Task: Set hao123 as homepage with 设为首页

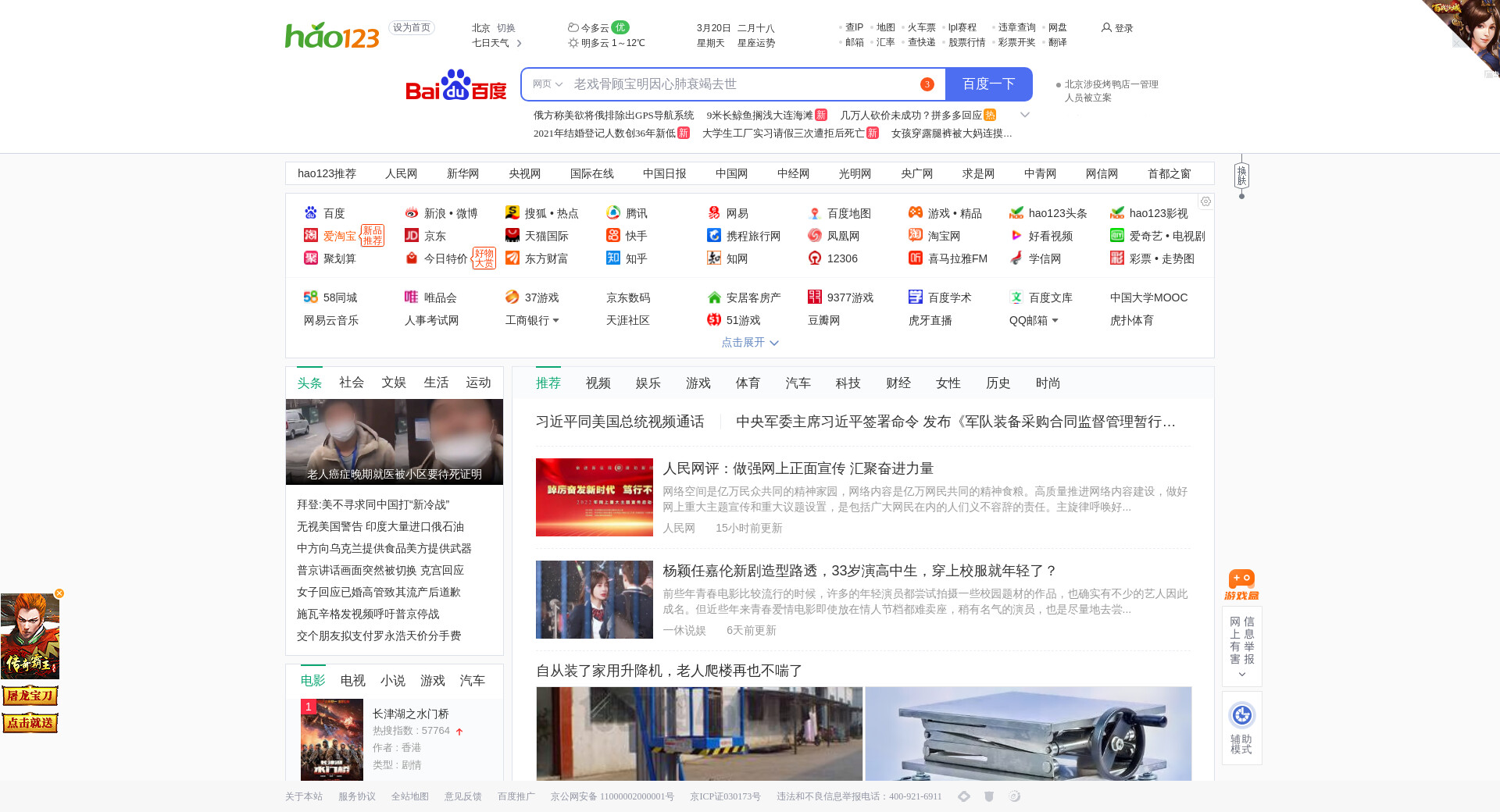Action: [x=411, y=28]
